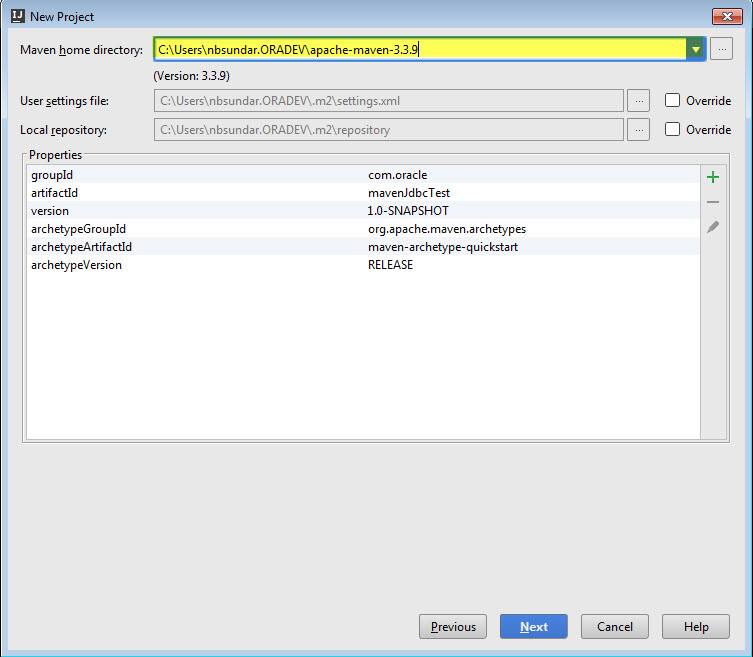Select the archetypeGroupId property row
Image resolution: width=753 pixels, height=657 pixels.
coord(363,229)
